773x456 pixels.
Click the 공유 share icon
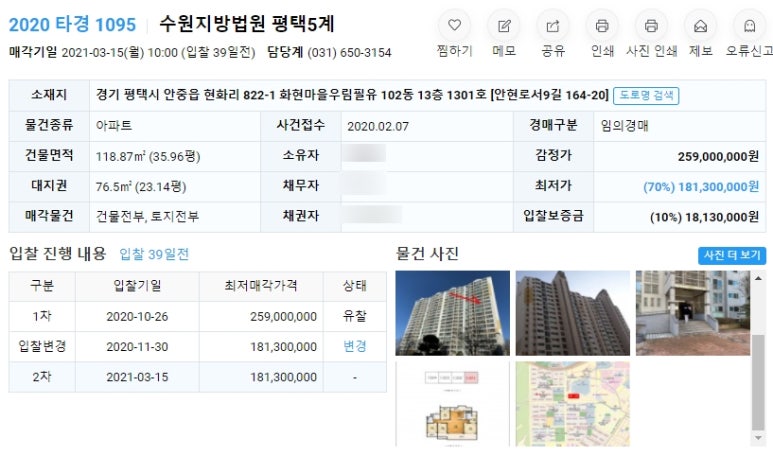pyautogui.click(x=553, y=26)
